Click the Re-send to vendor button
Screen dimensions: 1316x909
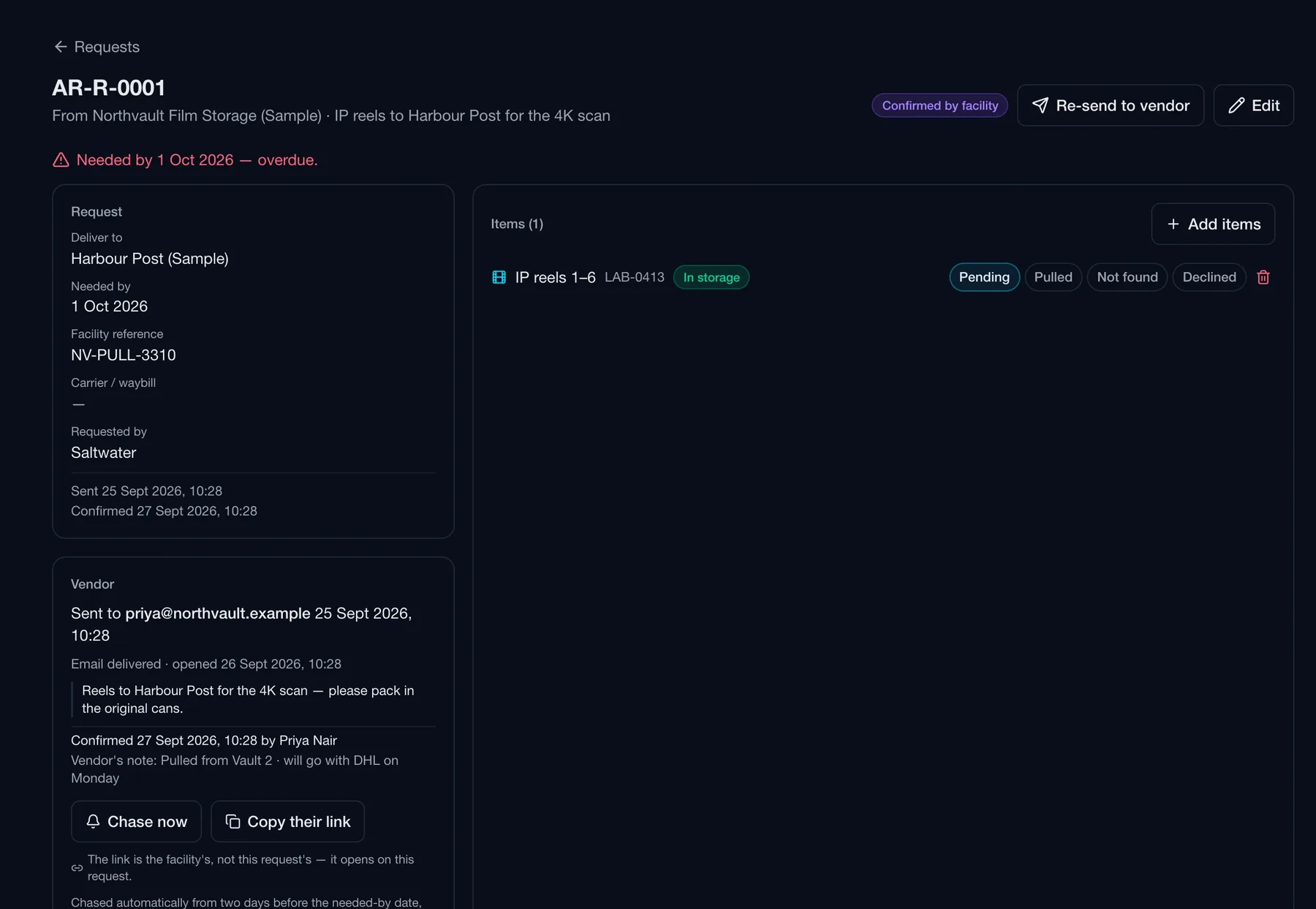click(1111, 105)
